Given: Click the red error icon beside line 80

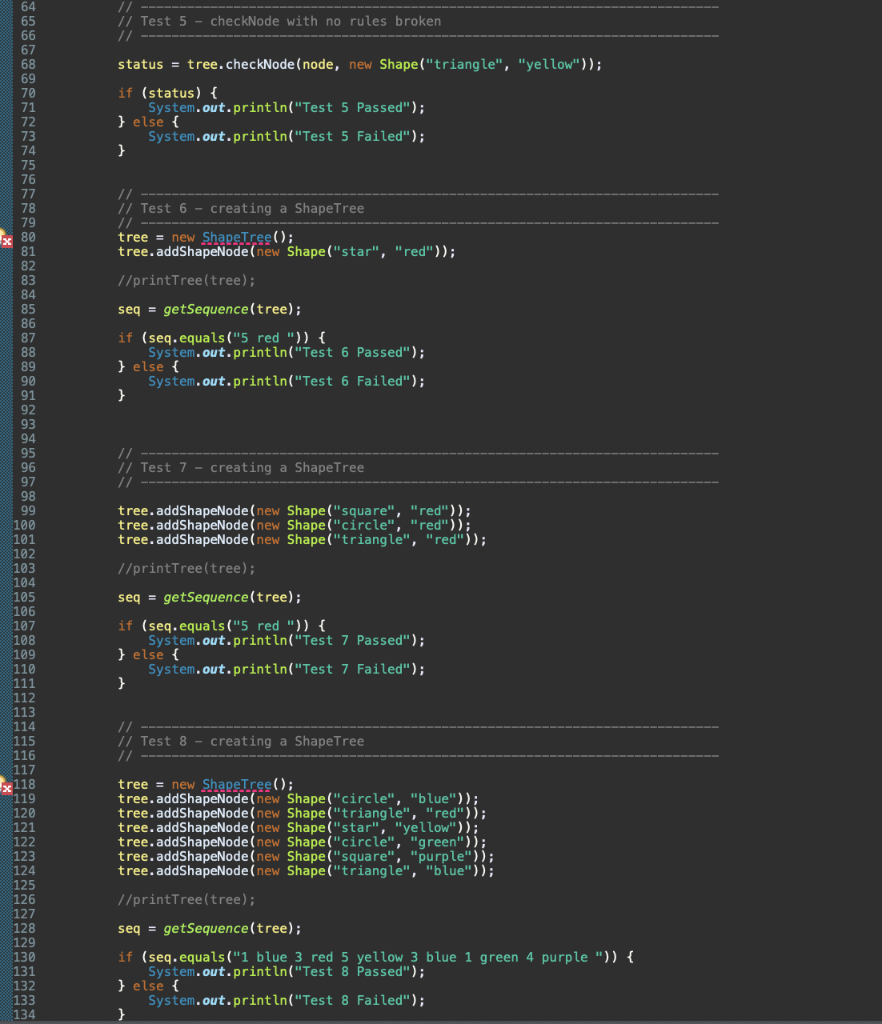Looking at the screenshot, I should point(5,240).
